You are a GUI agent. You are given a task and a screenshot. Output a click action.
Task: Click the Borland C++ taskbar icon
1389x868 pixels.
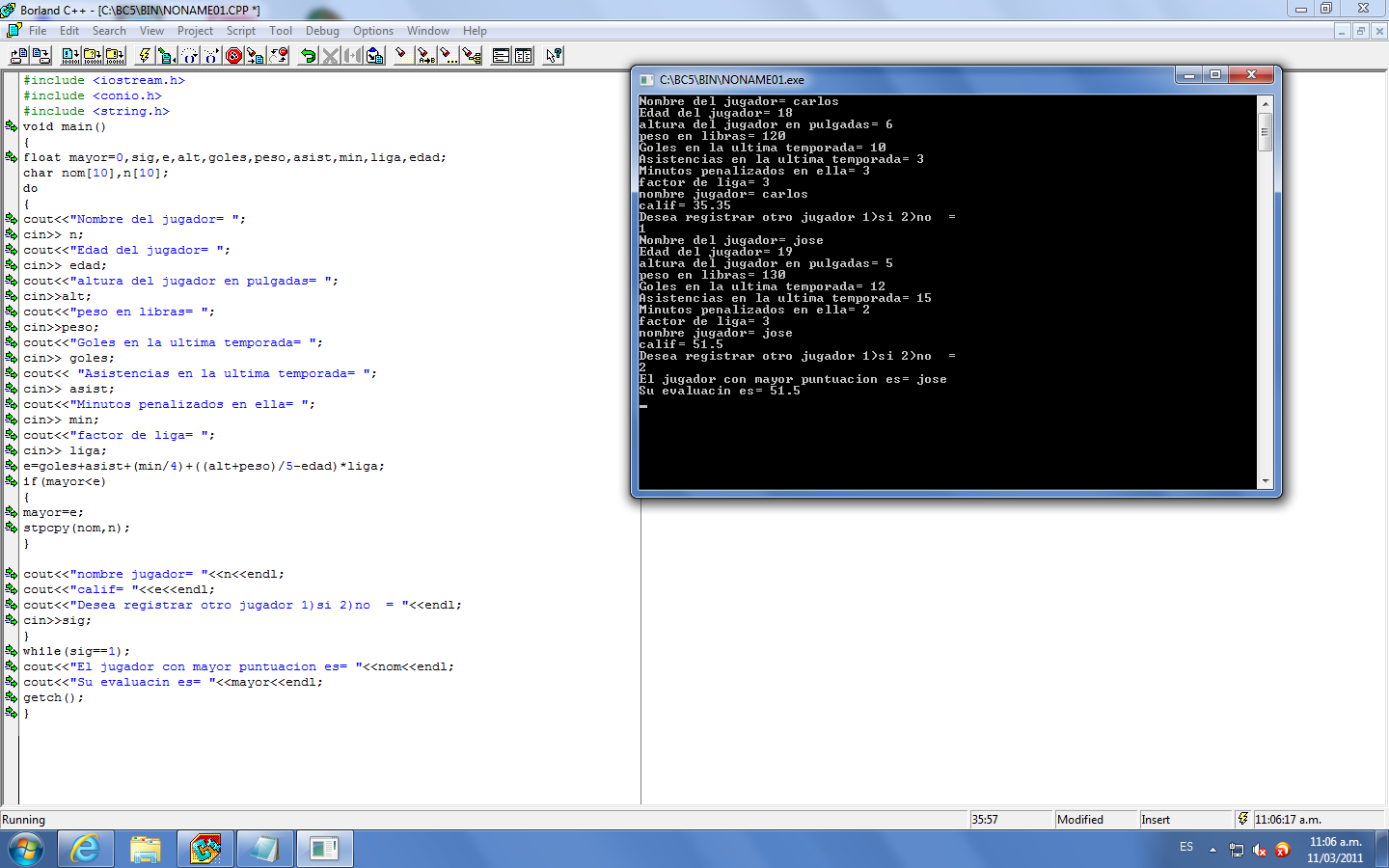[205, 849]
